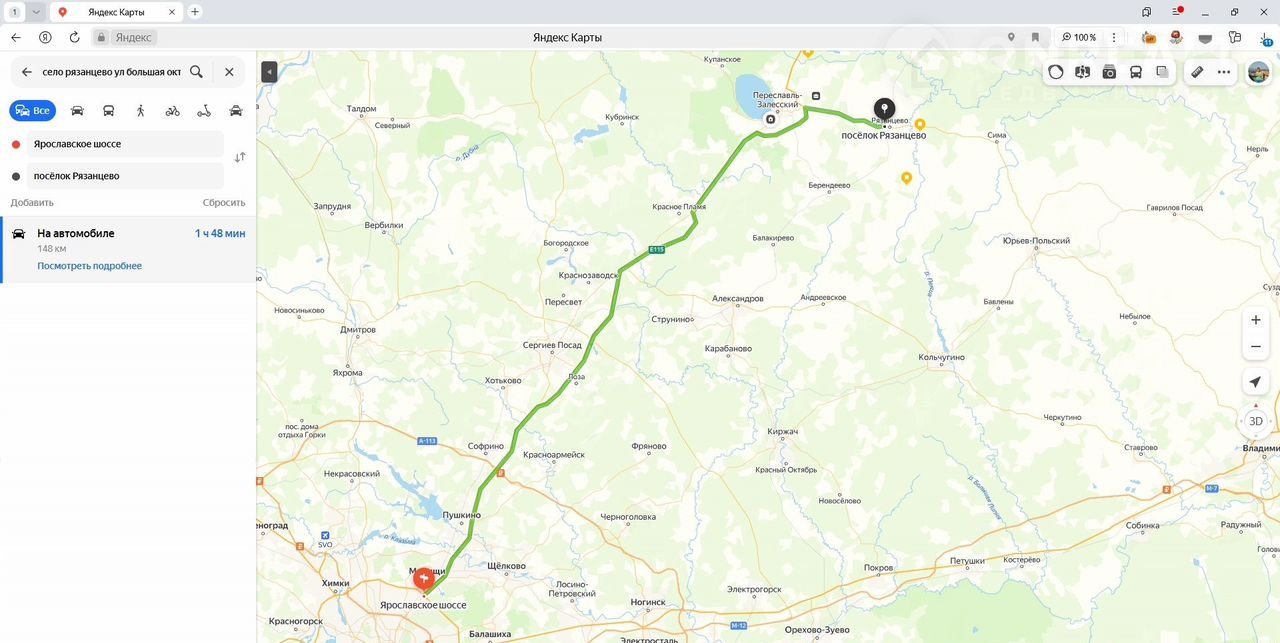This screenshot has height=643, width=1280.
Task: Select the walking route mode icon
Action: (141, 111)
